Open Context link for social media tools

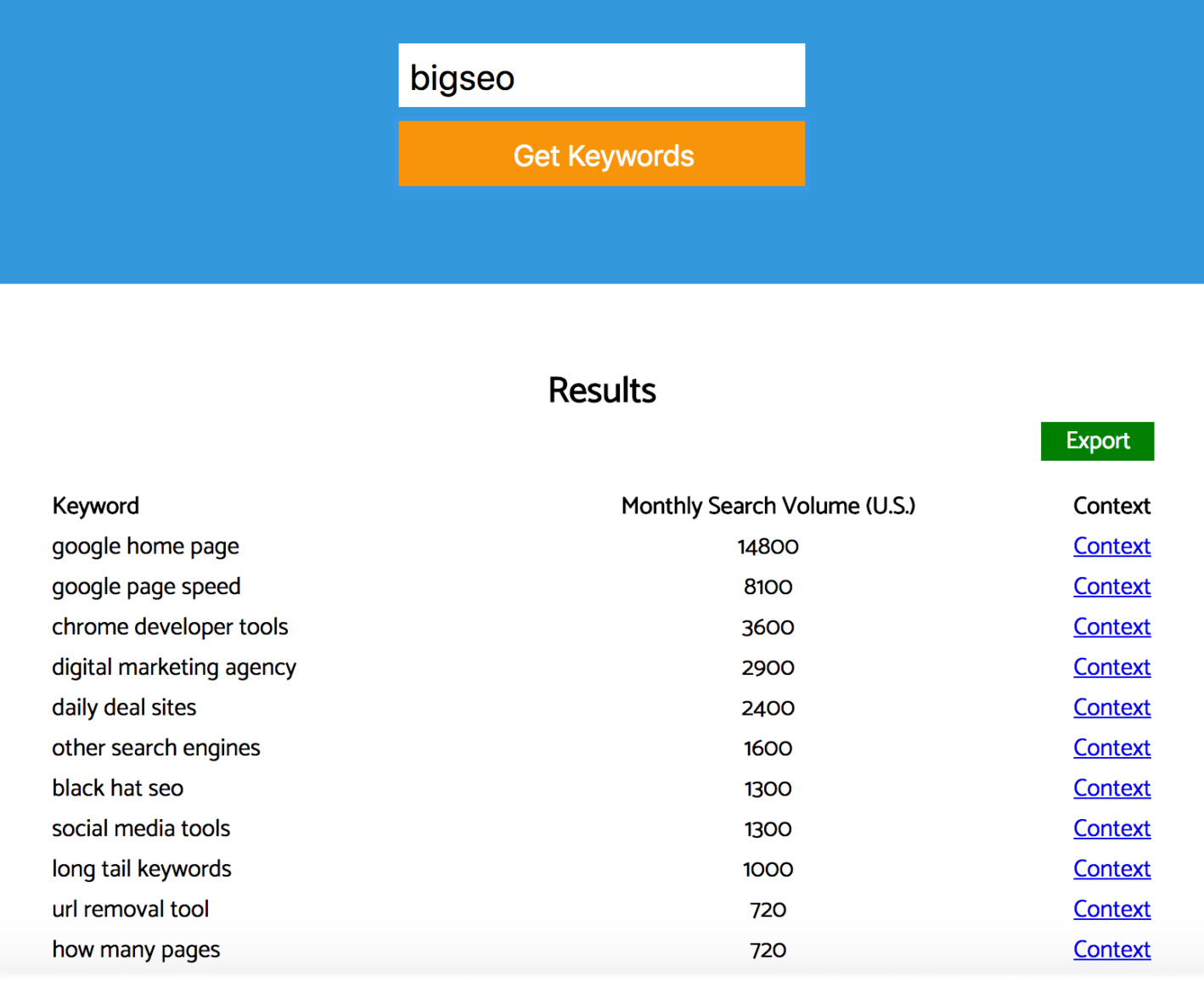pos(1111,828)
